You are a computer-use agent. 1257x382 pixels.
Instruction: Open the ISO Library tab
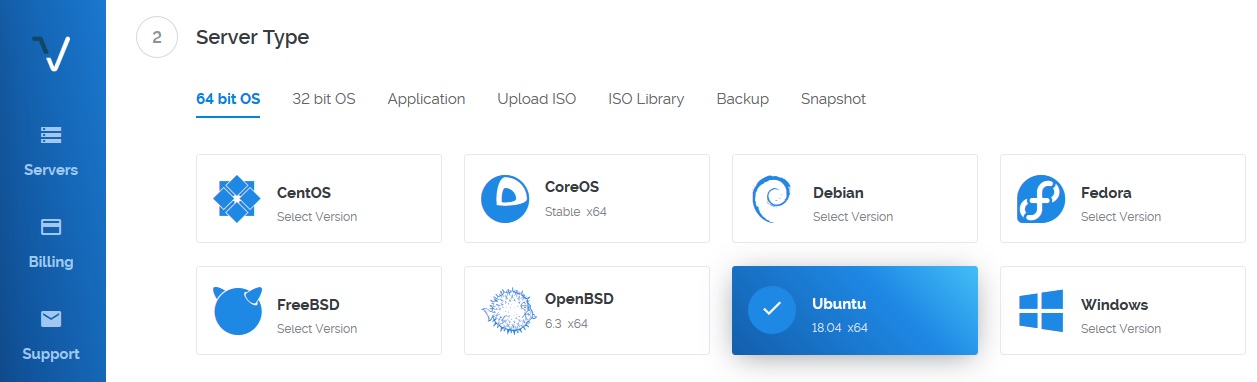(646, 99)
